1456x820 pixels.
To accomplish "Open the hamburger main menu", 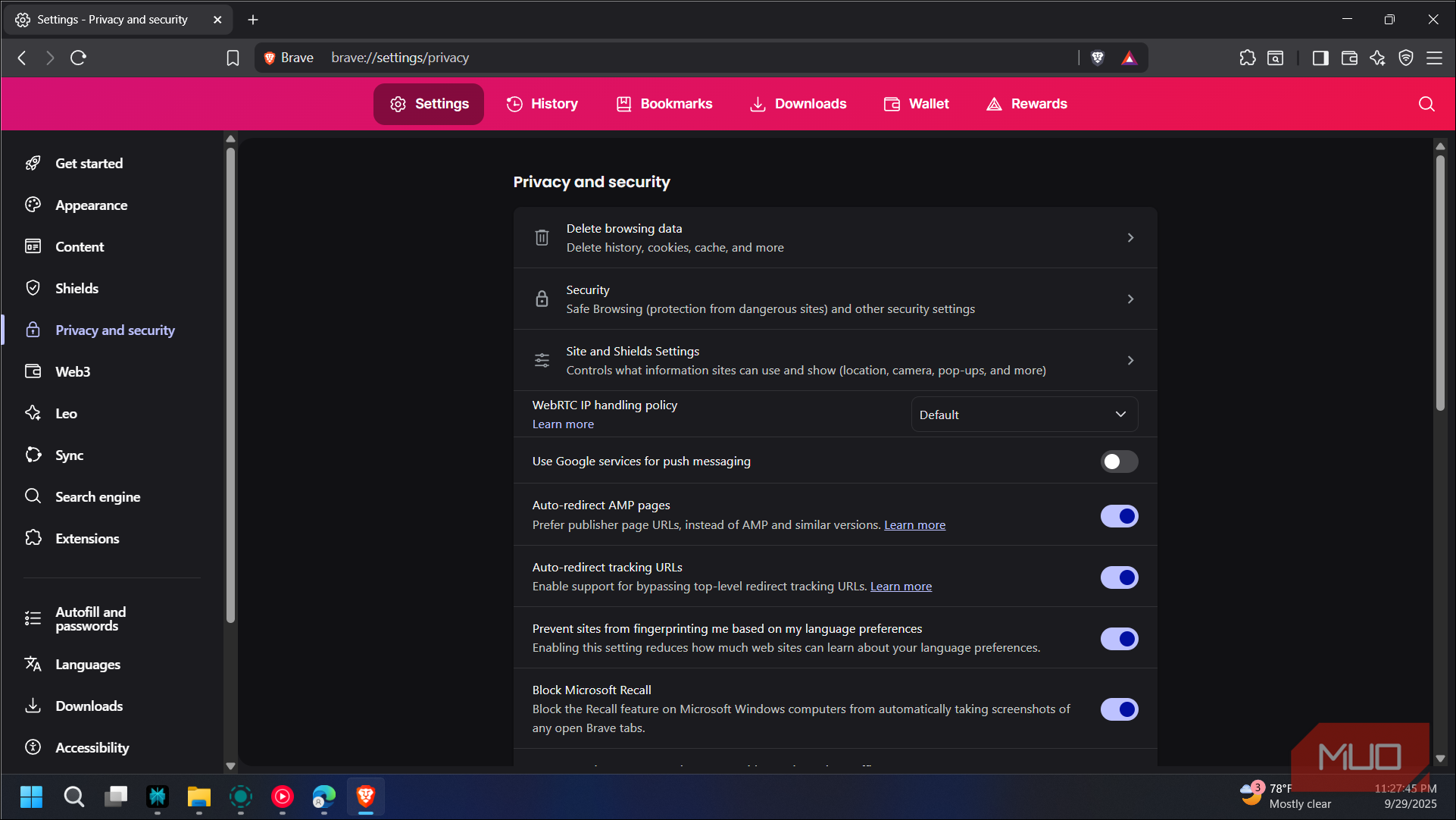I will click(x=1434, y=58).
